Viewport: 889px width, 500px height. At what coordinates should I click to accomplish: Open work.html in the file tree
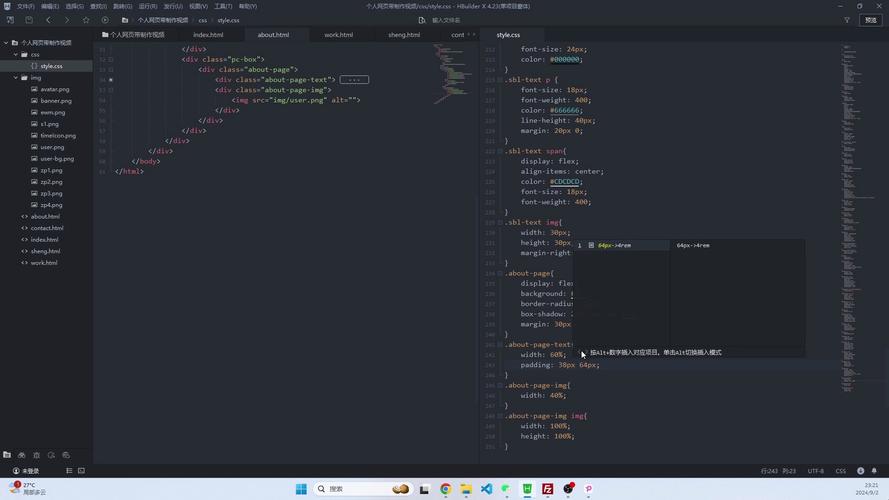pyautogui.click(x=46, y=263)
